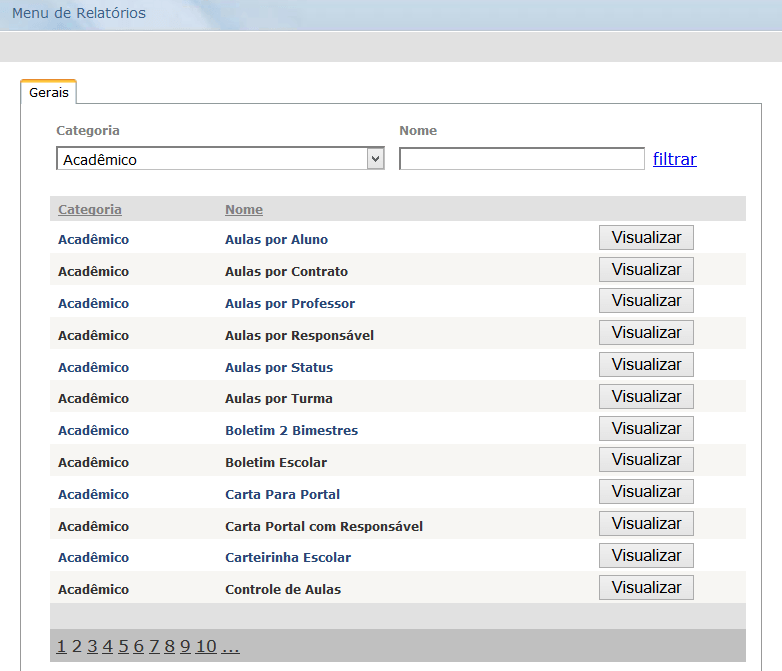The height and width of the screenshot is (671, 782).
Task: Click the 'Boletim 2 Bimestres' report name
Action: 291,431
